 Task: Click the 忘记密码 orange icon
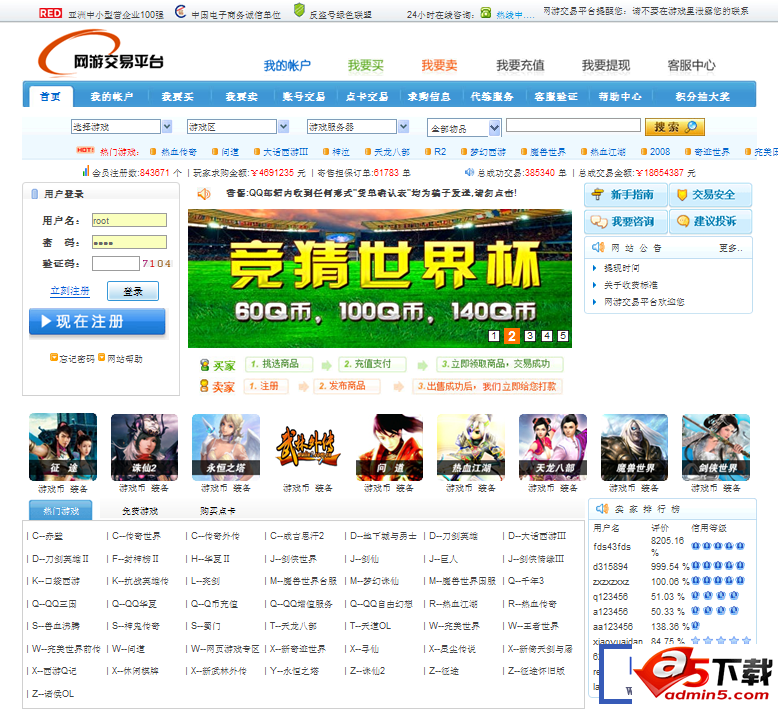point(54,357)
